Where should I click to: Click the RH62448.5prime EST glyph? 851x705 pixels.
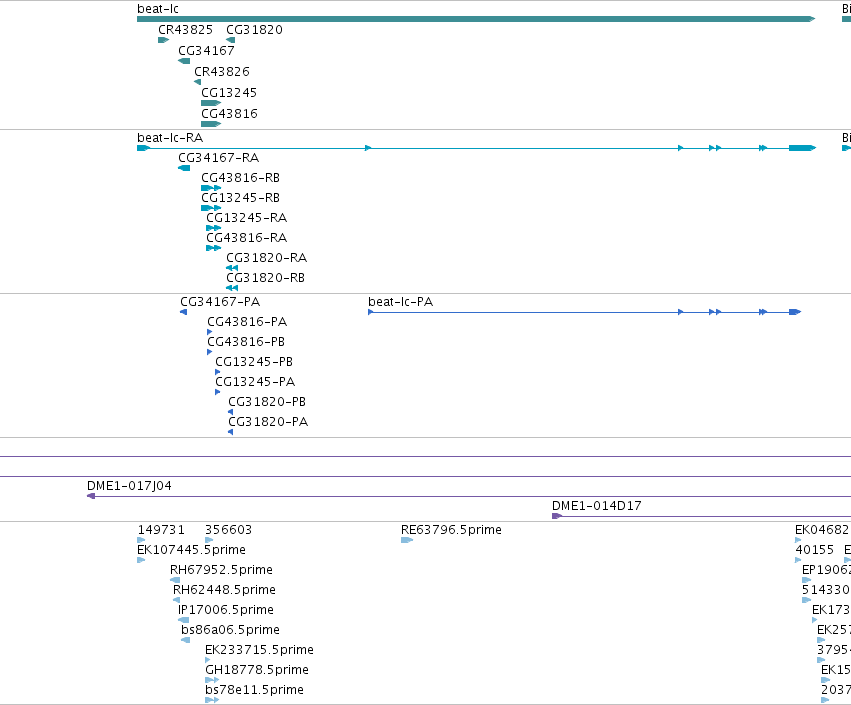(x=176, y=600)
